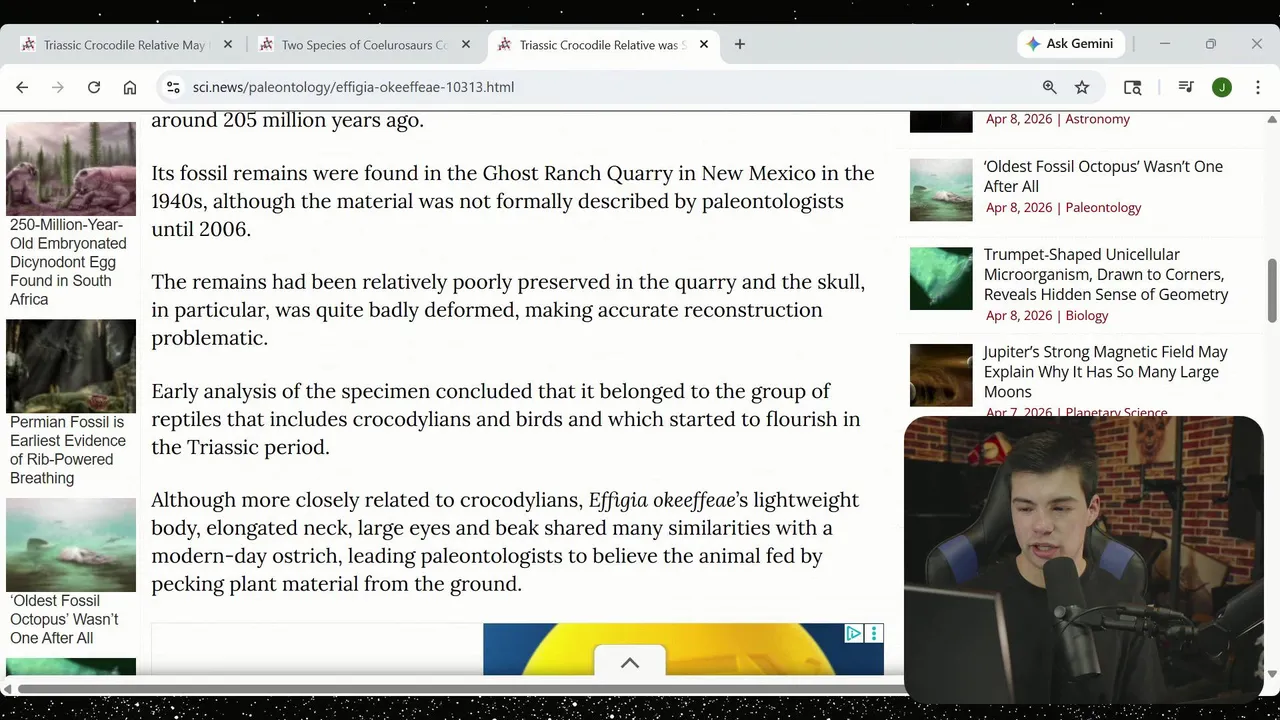
Task: Open the media controls icon
Action: tap(1186, 87)
